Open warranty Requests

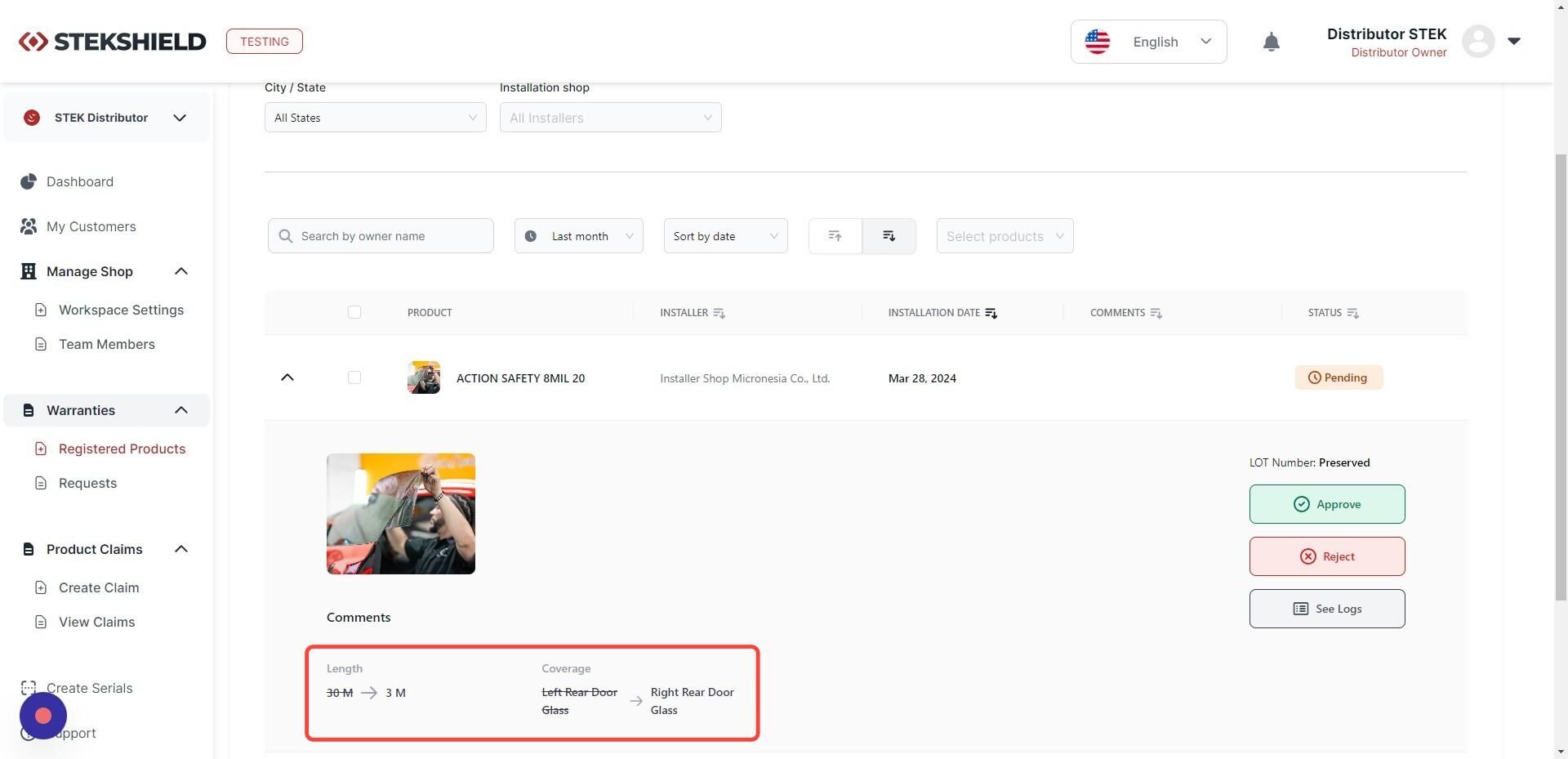coord(87,483)
